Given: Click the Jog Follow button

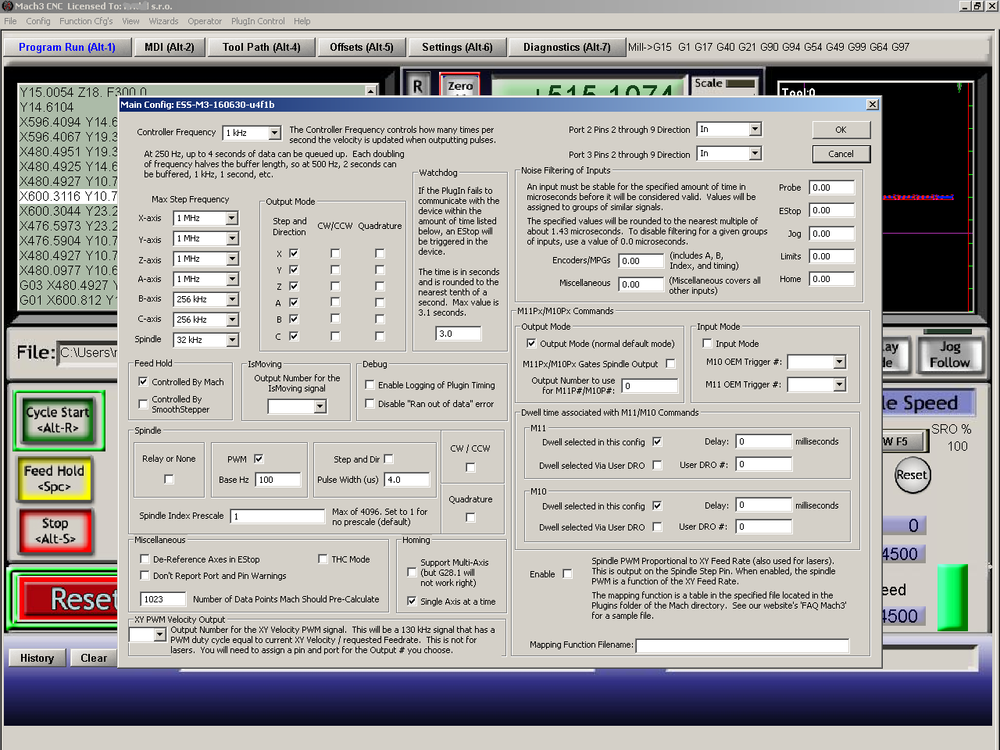Looking at the screenshot, I should click(x=949, y=355).
